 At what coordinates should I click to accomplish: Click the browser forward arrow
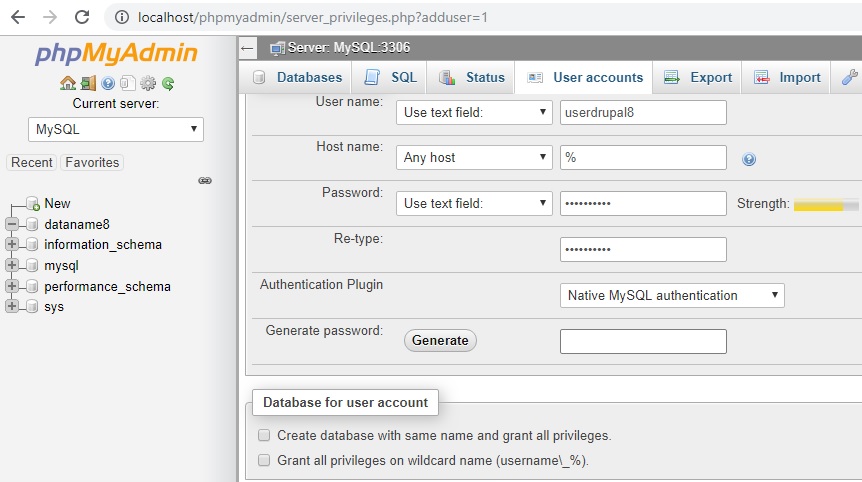click(50, 18)
